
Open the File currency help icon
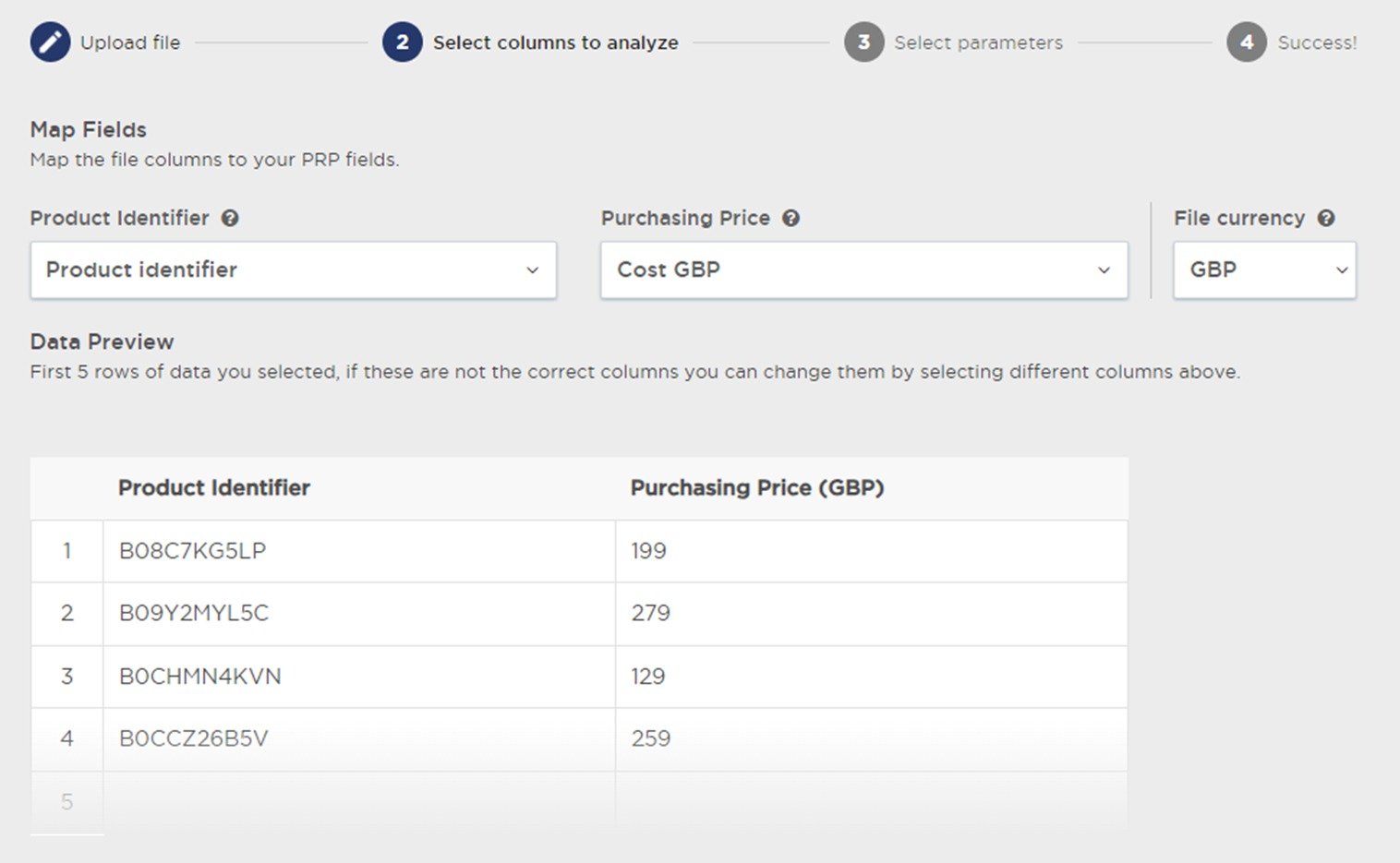1327,218
